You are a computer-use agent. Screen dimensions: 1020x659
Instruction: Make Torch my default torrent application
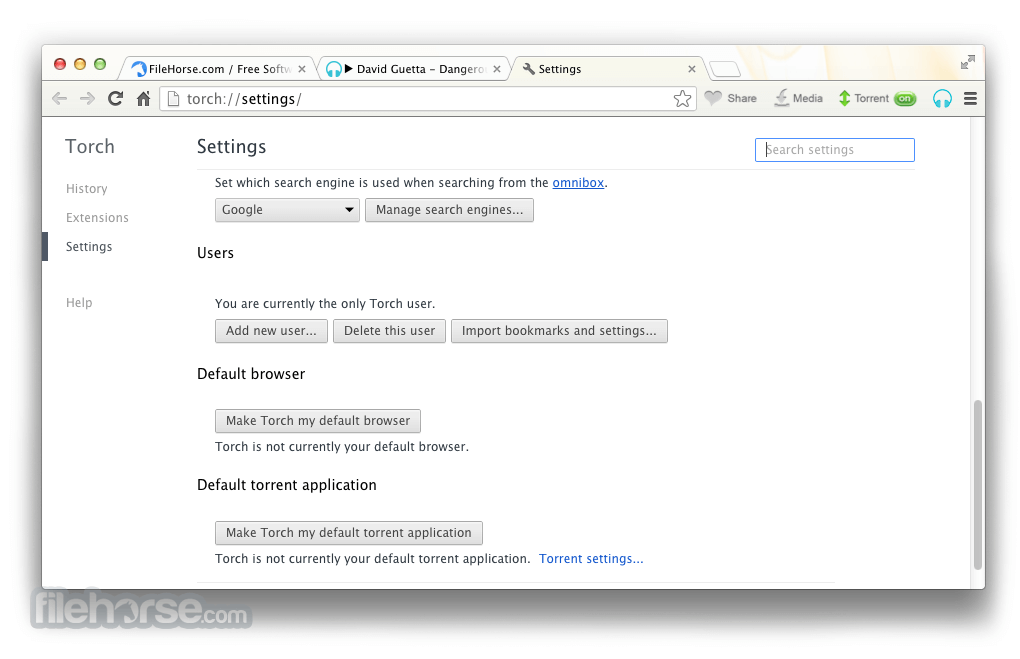(349, 533)
